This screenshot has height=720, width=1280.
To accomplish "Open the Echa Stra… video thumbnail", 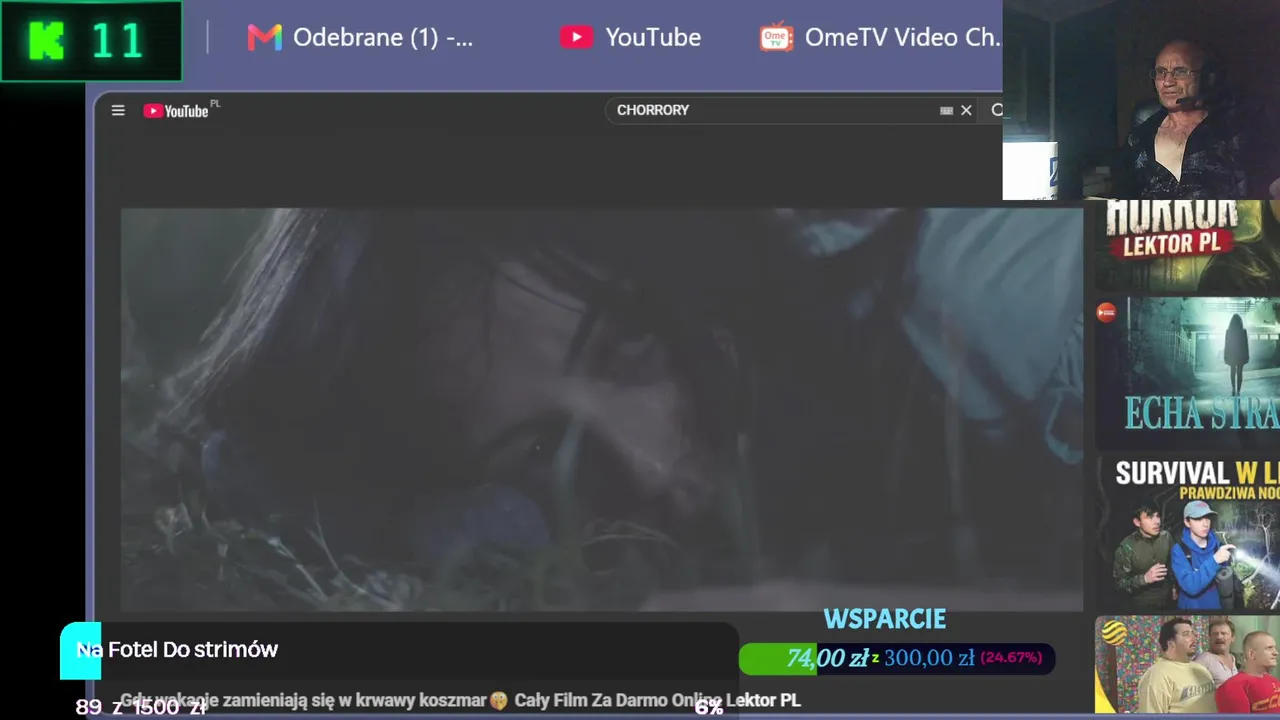I will tap(1187, 373).
